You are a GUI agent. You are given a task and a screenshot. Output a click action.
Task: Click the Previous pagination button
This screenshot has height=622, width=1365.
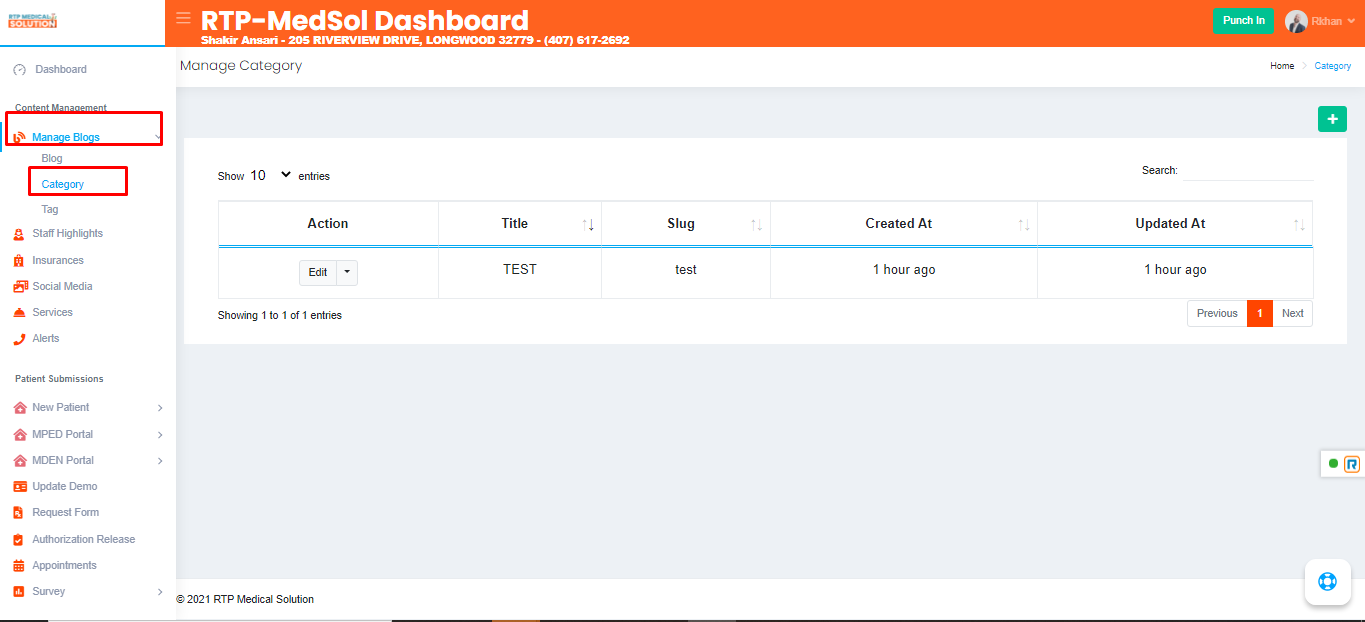coord(1217,313)
